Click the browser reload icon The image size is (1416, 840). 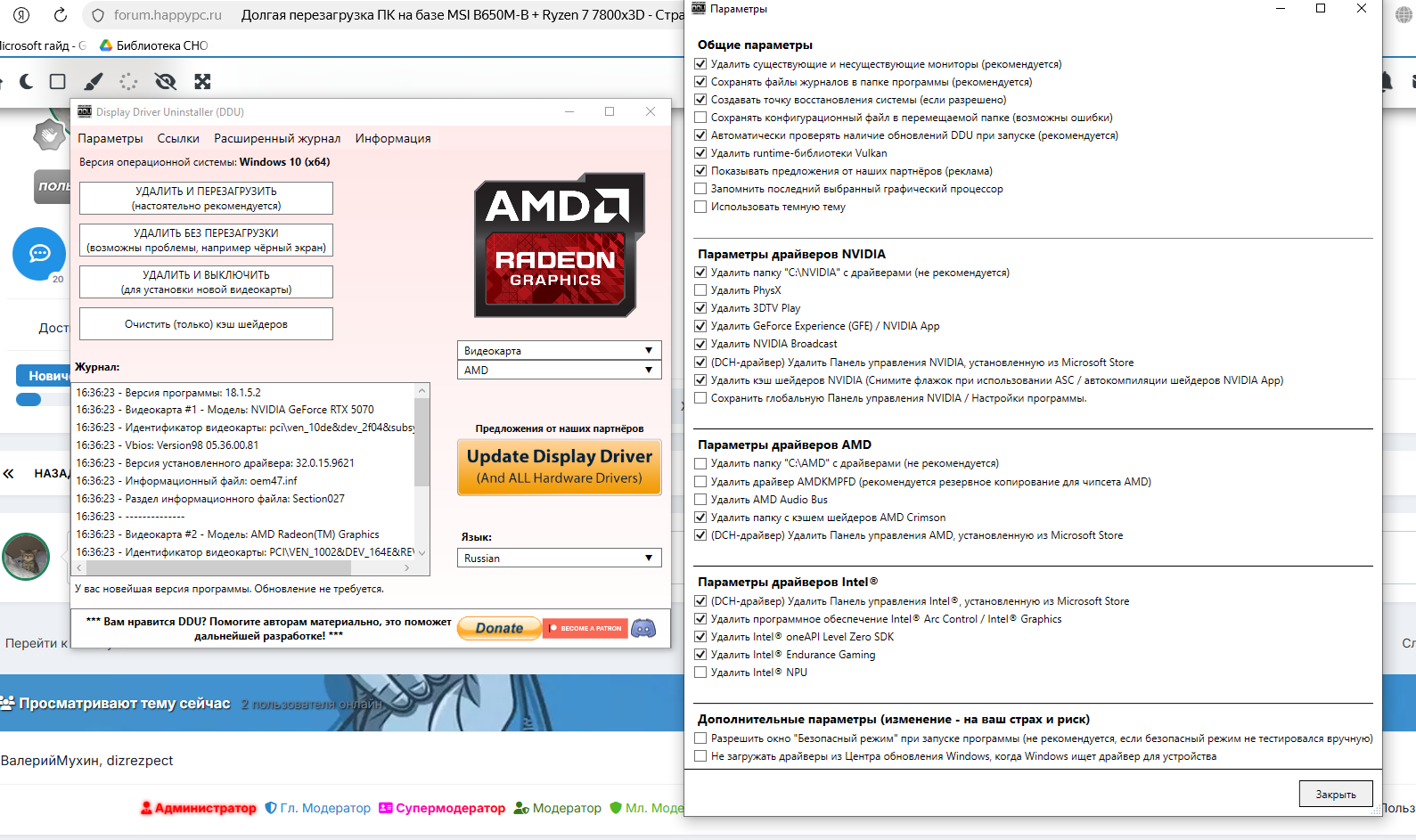click(60, 15)
